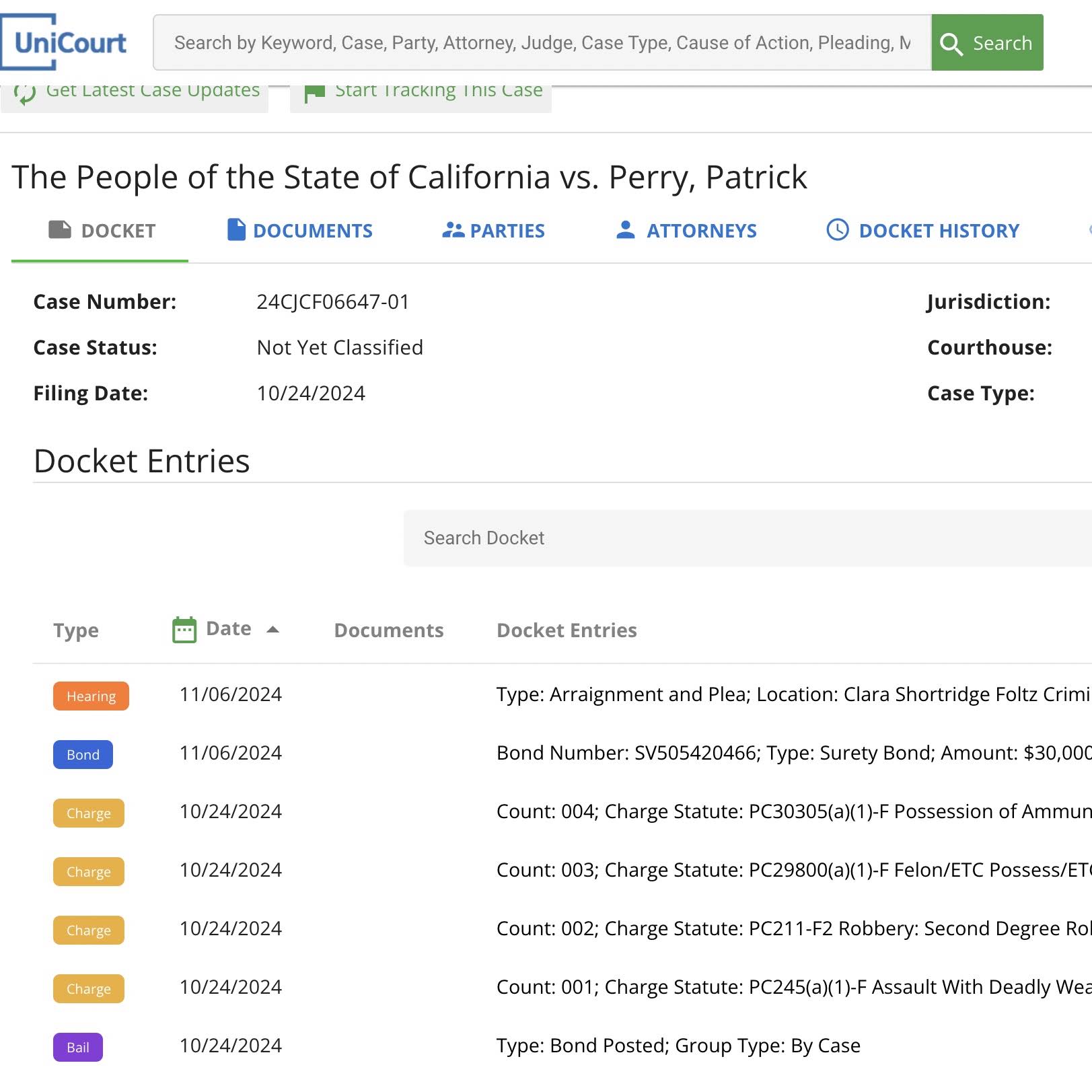Focus the main case search box
The width and height of the screenshot is (1092, 1092).
click(542, 42)
